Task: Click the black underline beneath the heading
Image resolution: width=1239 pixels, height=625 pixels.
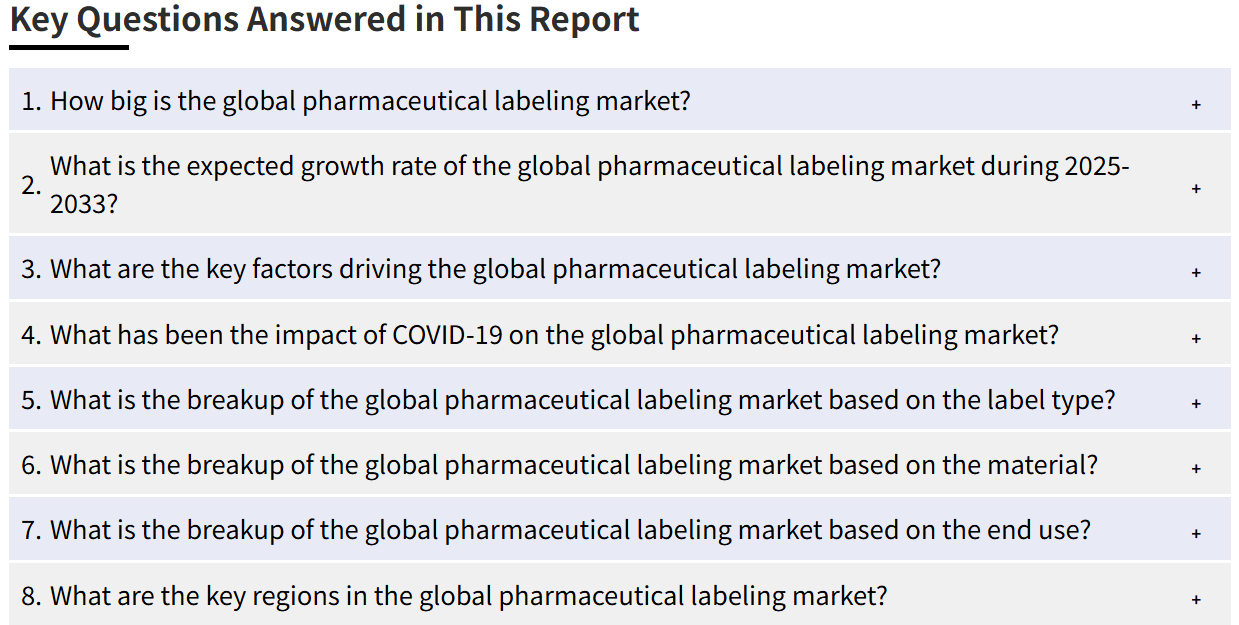Action: tap(69, 46)
